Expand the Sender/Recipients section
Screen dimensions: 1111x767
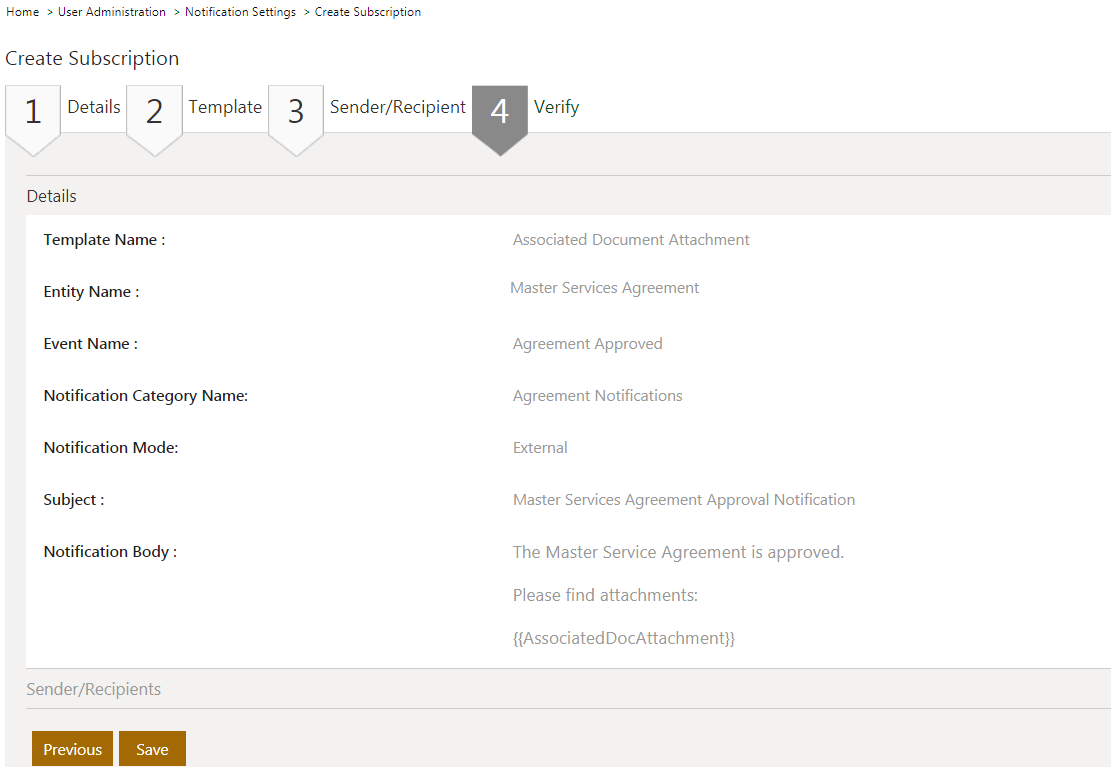pos(93,689)
